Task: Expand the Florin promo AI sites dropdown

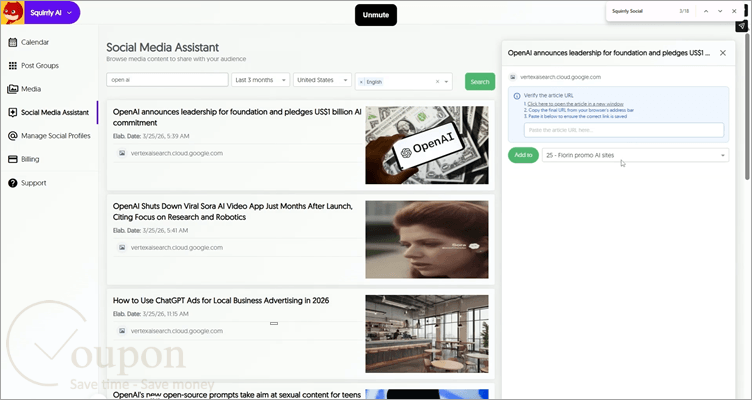Action: pyautogui.click(x=635, y=155)
